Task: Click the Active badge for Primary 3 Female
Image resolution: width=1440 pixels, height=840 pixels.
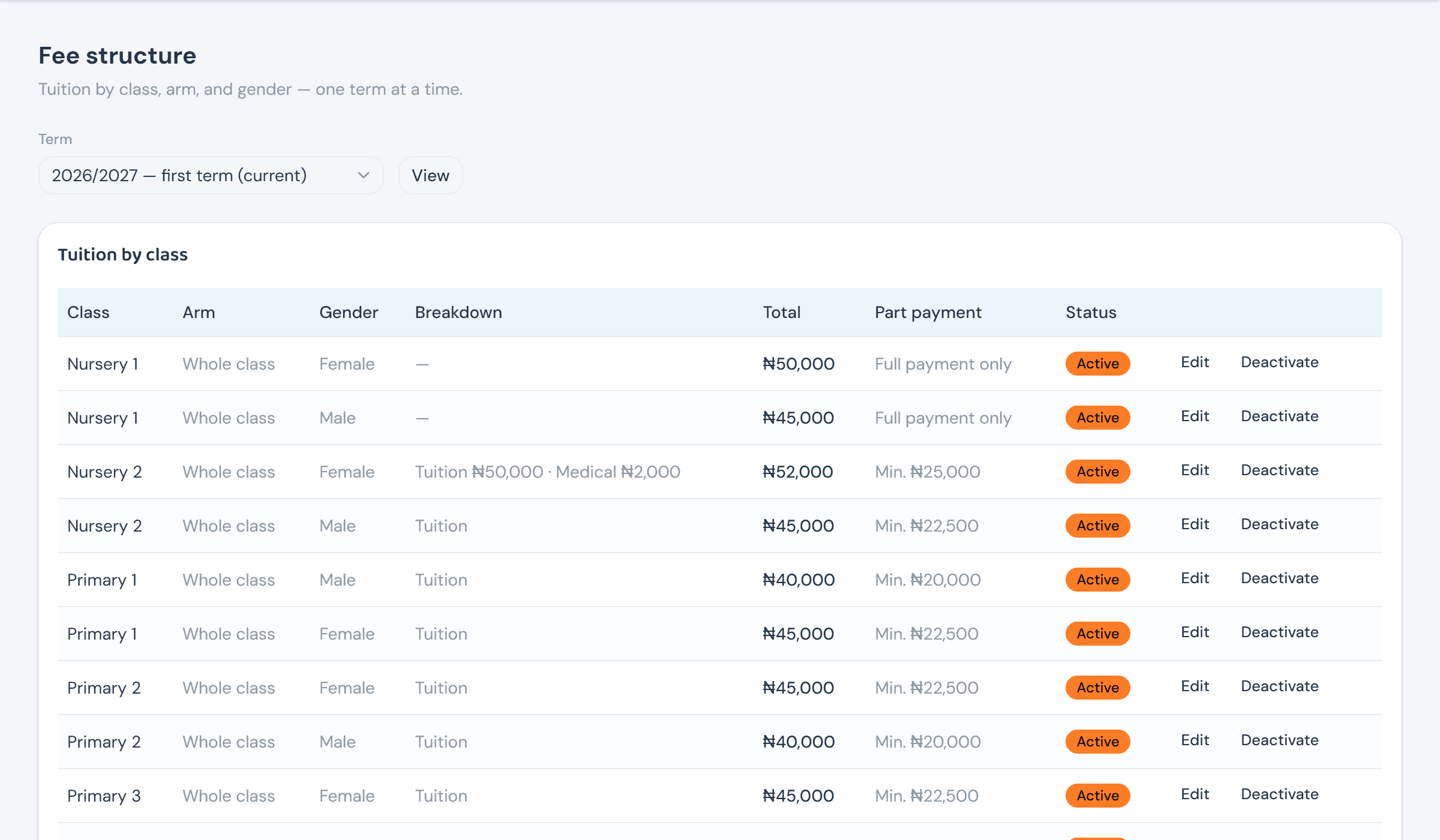Action: (1097, 796)
